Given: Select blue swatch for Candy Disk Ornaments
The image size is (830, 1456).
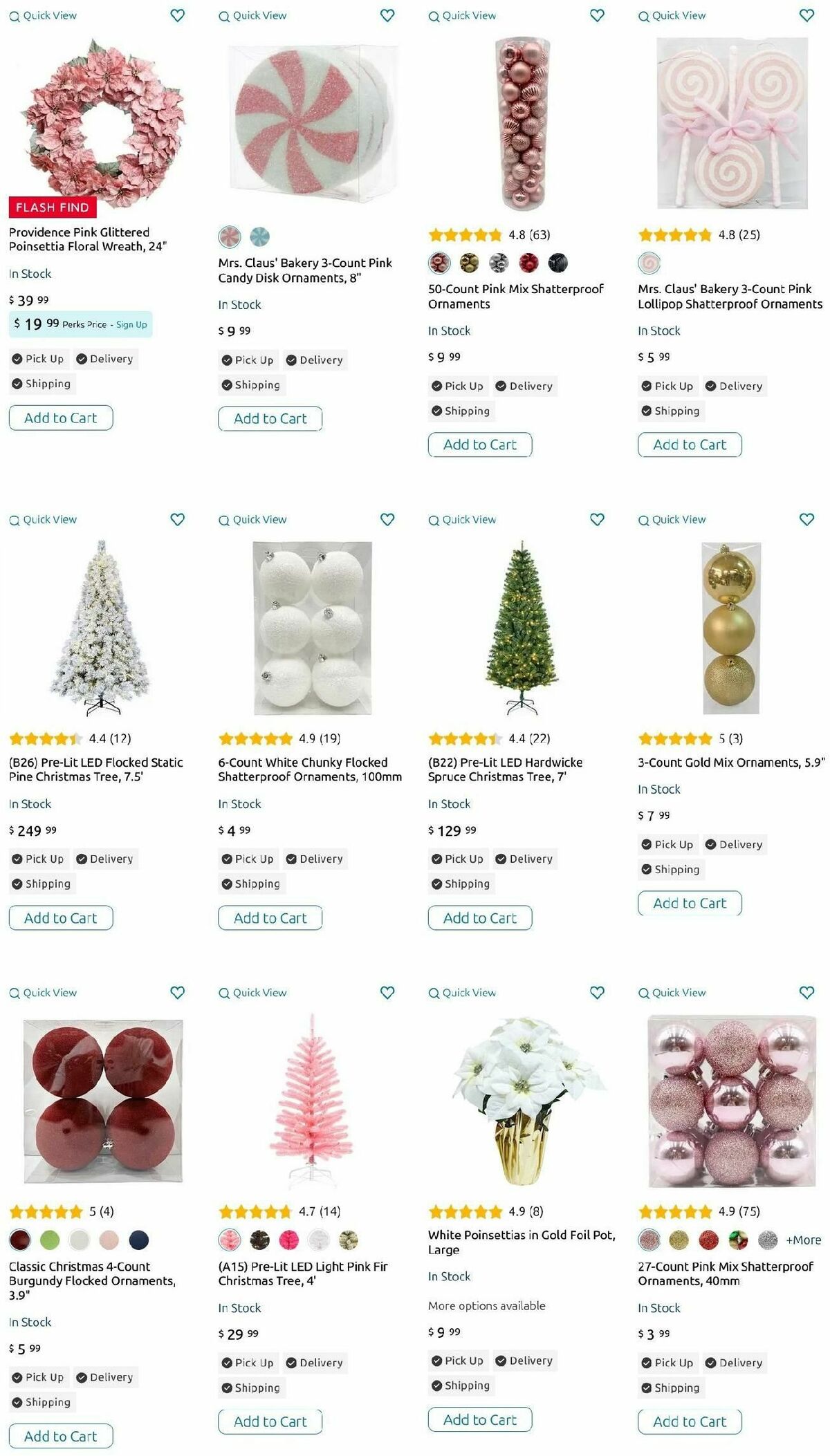Looking at the screenshot, I should (259, 237).
